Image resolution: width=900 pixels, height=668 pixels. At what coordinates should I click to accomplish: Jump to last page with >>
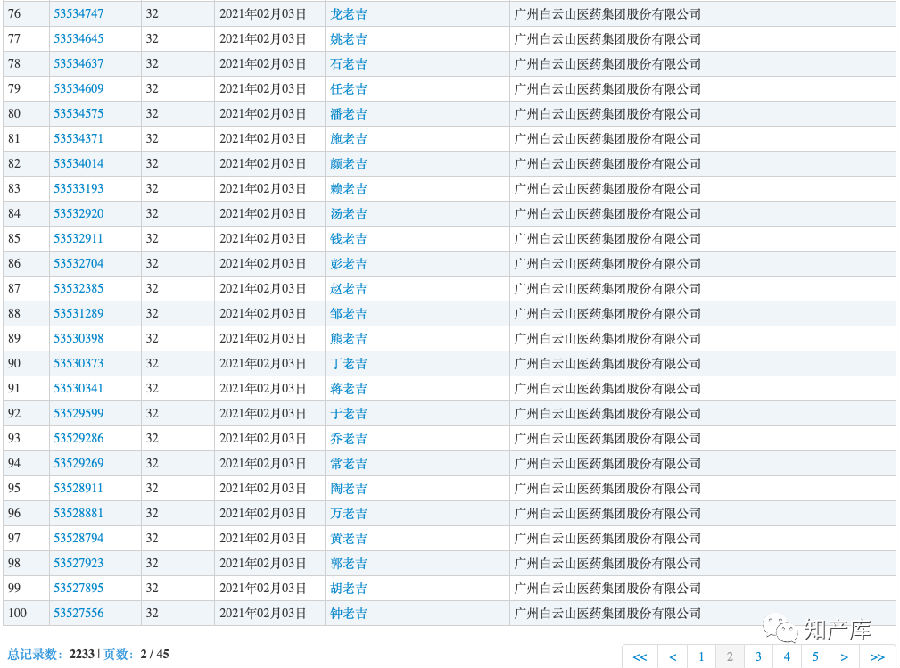[877, 657]
